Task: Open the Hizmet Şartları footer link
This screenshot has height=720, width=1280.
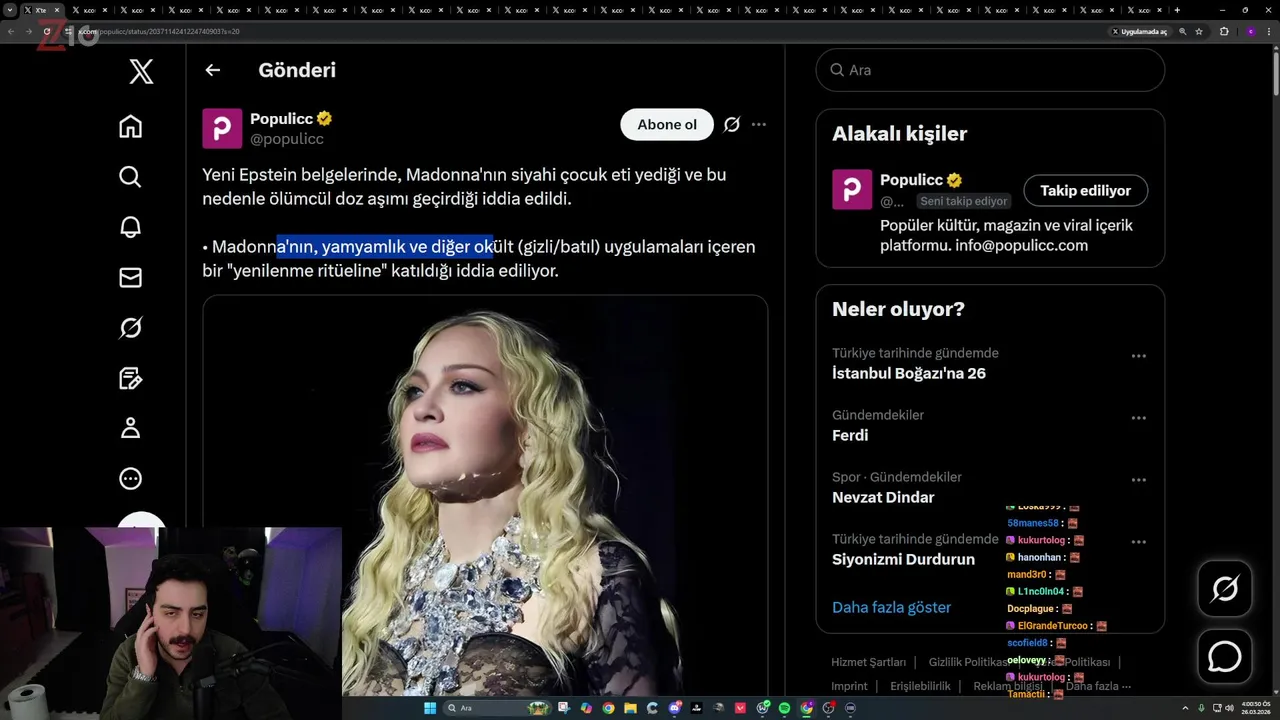Action: (868, 662)
